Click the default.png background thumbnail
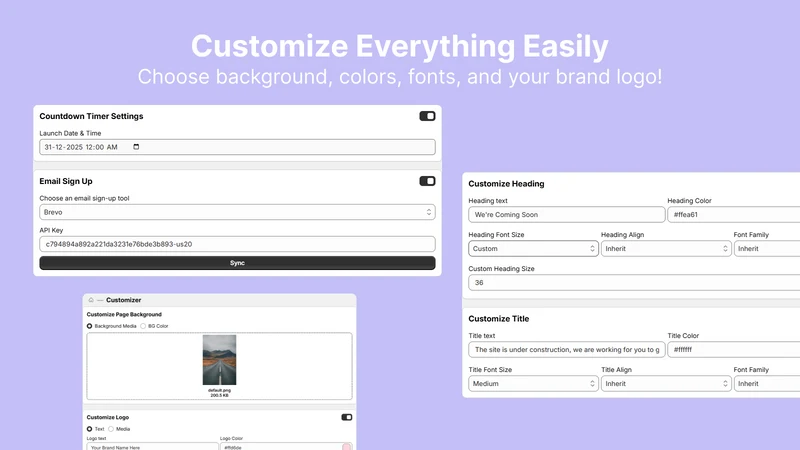Screen dimensions: 800x450 click(x=219, y=360)
